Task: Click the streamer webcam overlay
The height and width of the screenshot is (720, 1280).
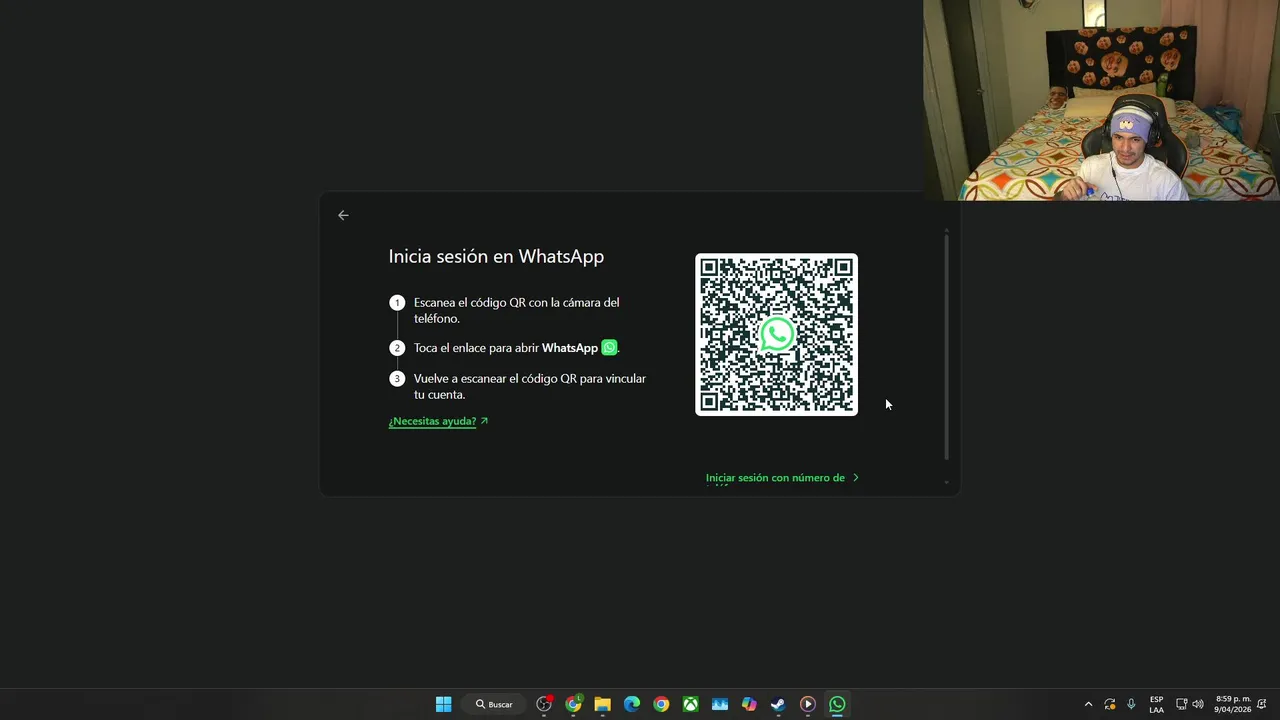Action: [1101, 100]
